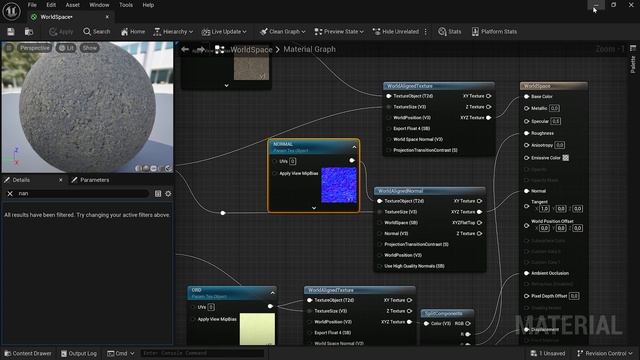Edit the Pixel Depth Offset value
640x360 pixels.
[x=574, y=296]
